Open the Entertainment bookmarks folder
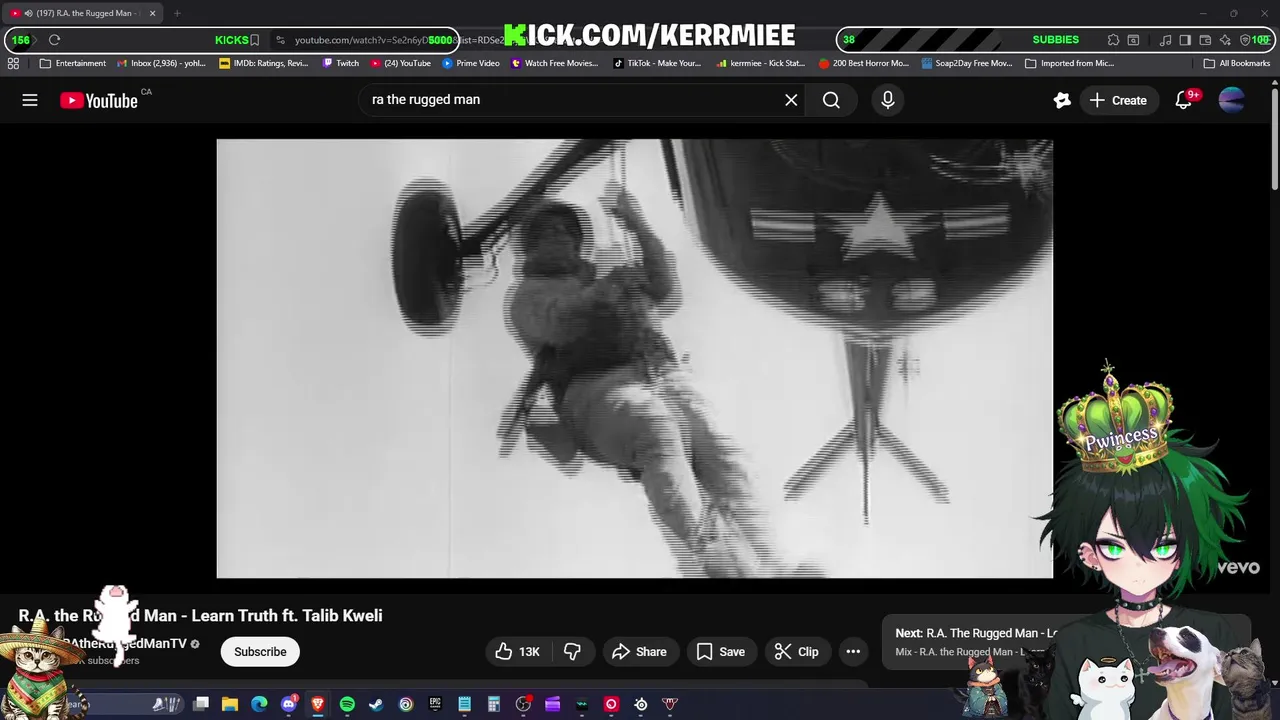This screenshot has width=1280, height=720. 72,63
